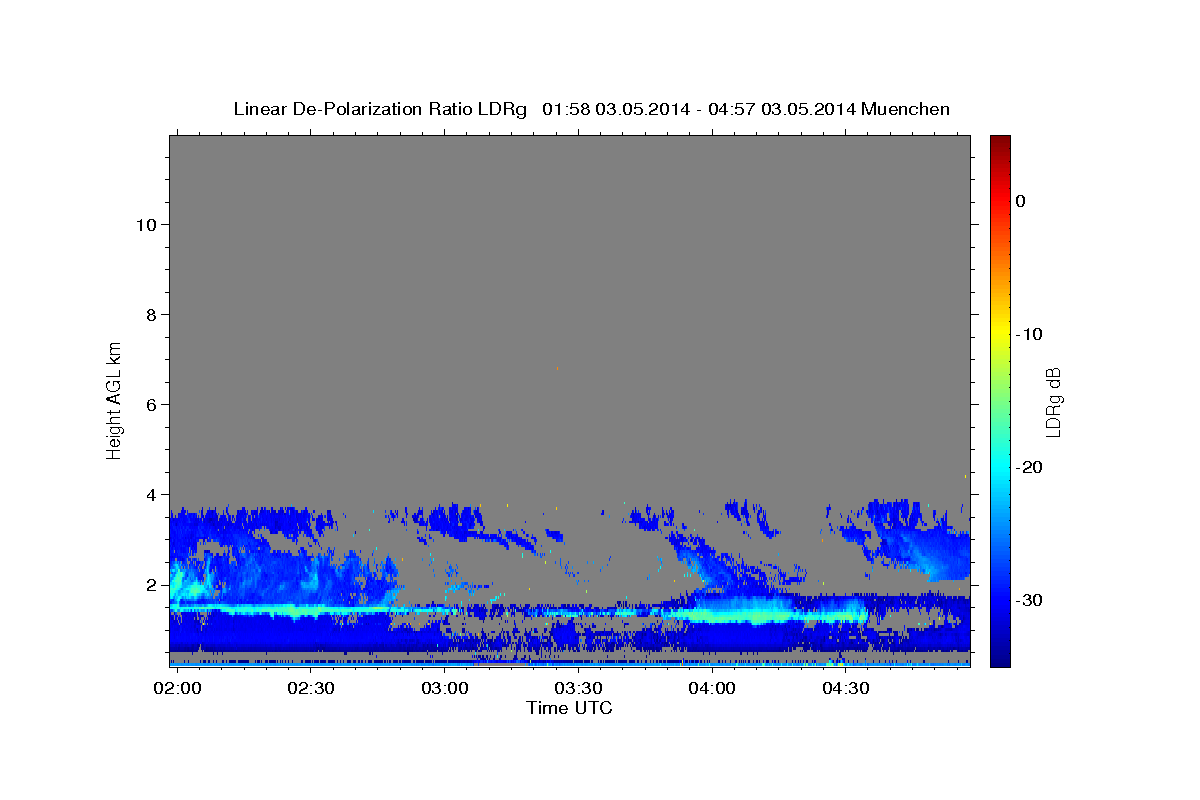Select the height label 2
The width and height of the screenshot is (1200, 800).
pyautogui.click(x=151, y=585)
